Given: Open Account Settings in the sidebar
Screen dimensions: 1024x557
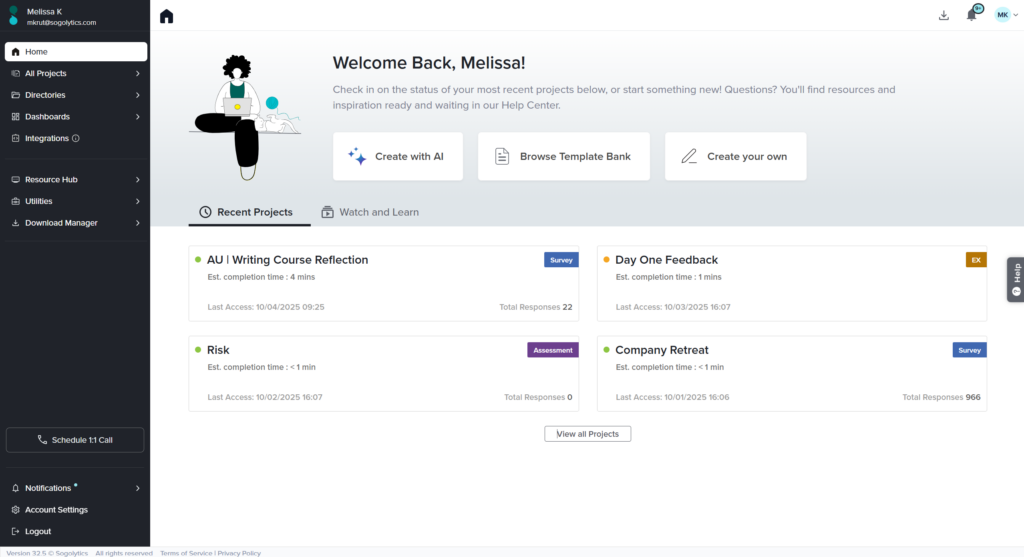Looking at the screenshot, I should (x=56, y=510).
